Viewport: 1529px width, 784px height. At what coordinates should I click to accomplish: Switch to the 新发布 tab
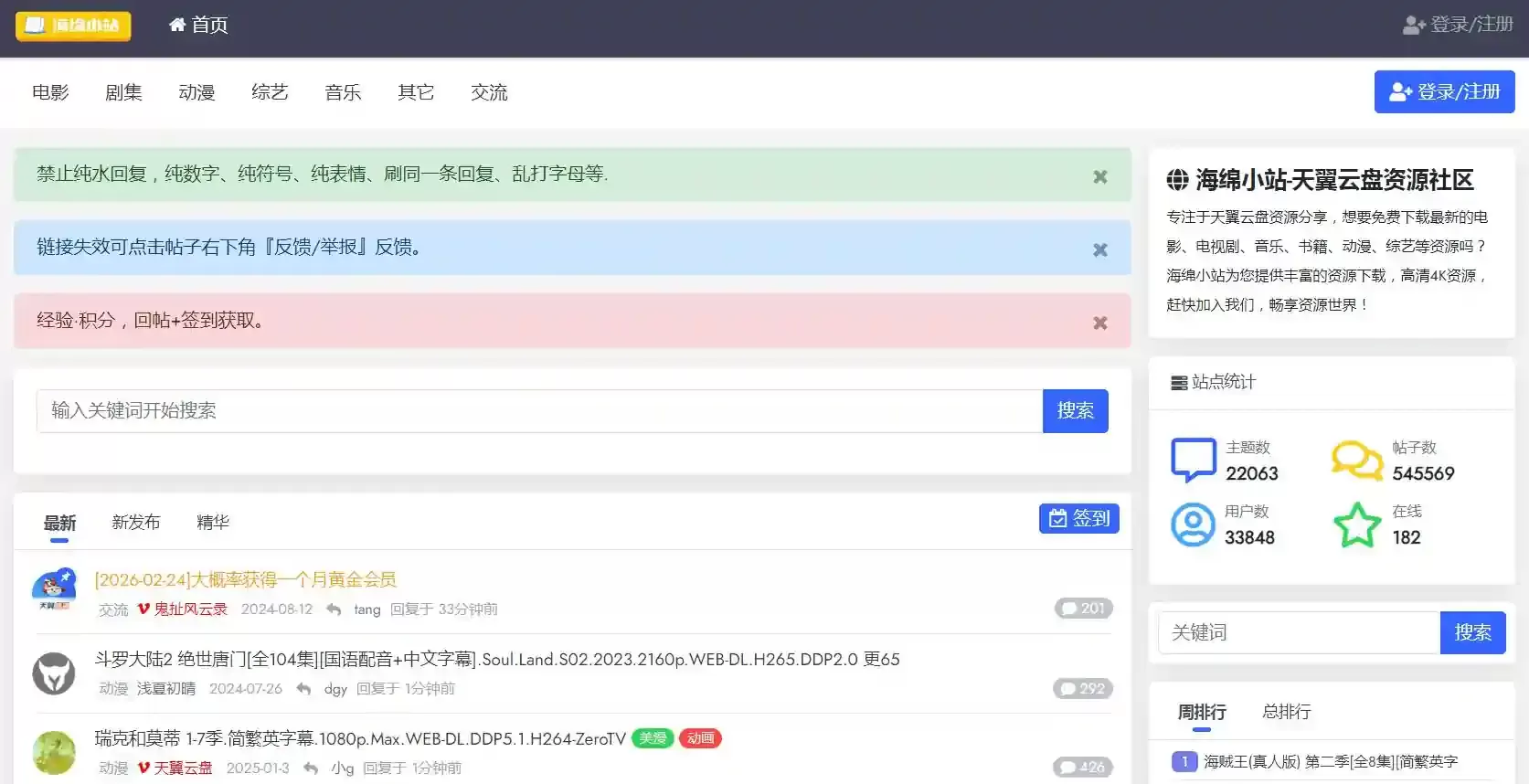point(135,523)
